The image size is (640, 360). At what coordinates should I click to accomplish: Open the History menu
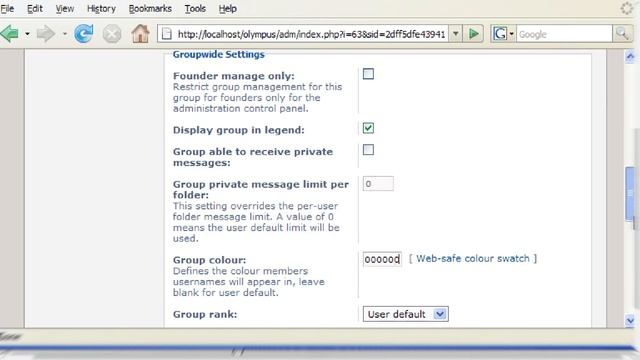point(101,9)
